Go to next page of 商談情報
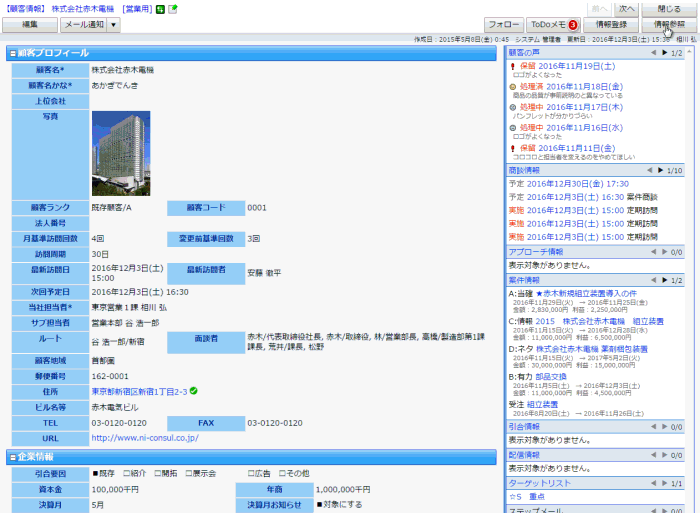 coord(660,170)
